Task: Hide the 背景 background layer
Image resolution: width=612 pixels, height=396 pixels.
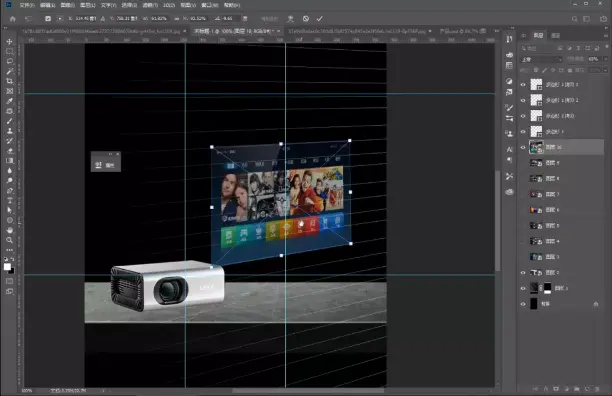Action: point(523,304)
